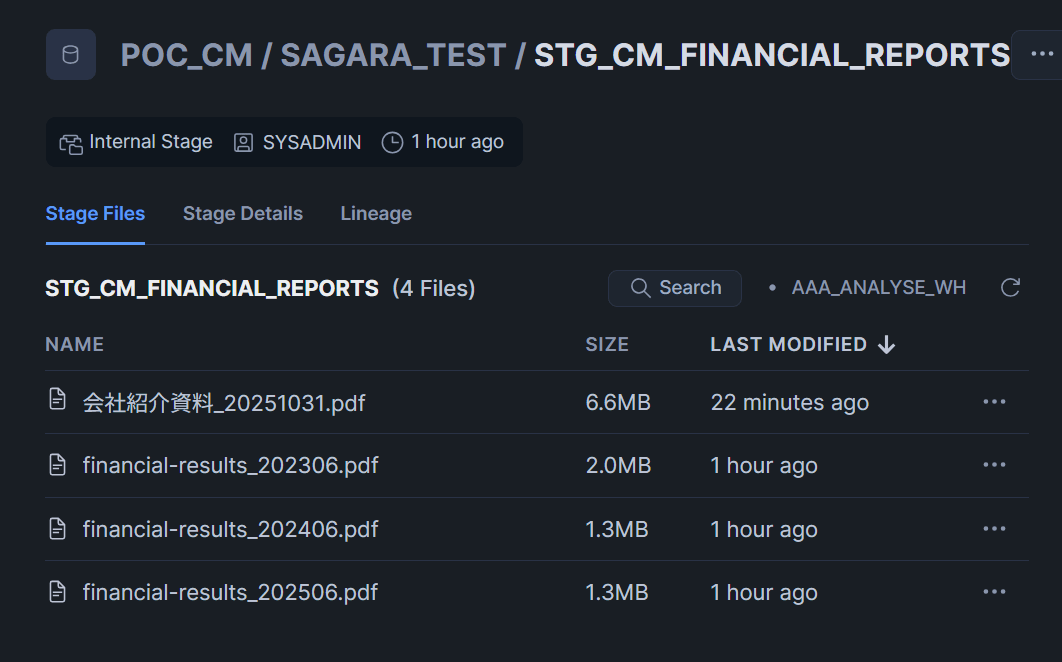Open actions menu for financial-results_202506.pdf
Image resolution: width=1062 pixels, height=662 pixels.
994,592
